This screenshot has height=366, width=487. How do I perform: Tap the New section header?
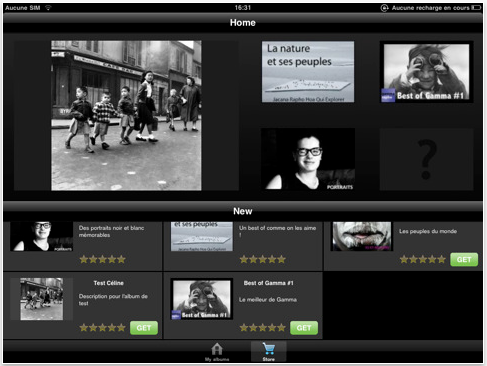pyautogui.click(x=243, y=211)
